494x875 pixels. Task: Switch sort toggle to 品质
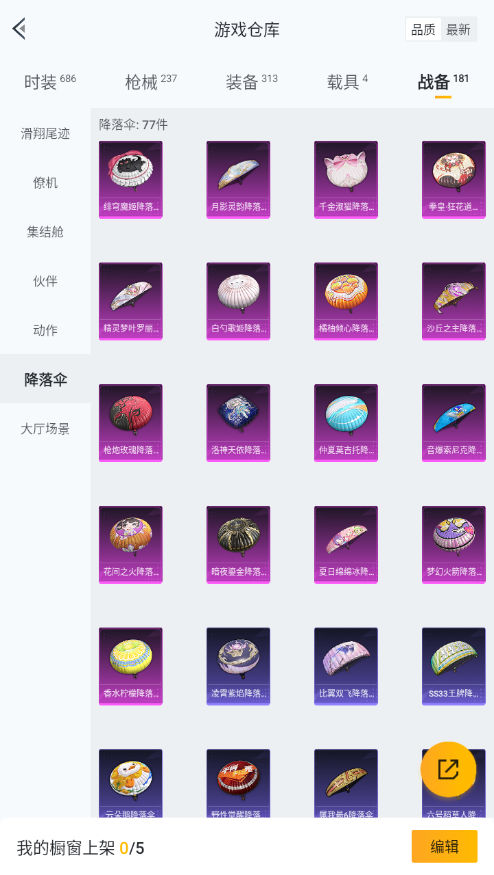[423, 30]
